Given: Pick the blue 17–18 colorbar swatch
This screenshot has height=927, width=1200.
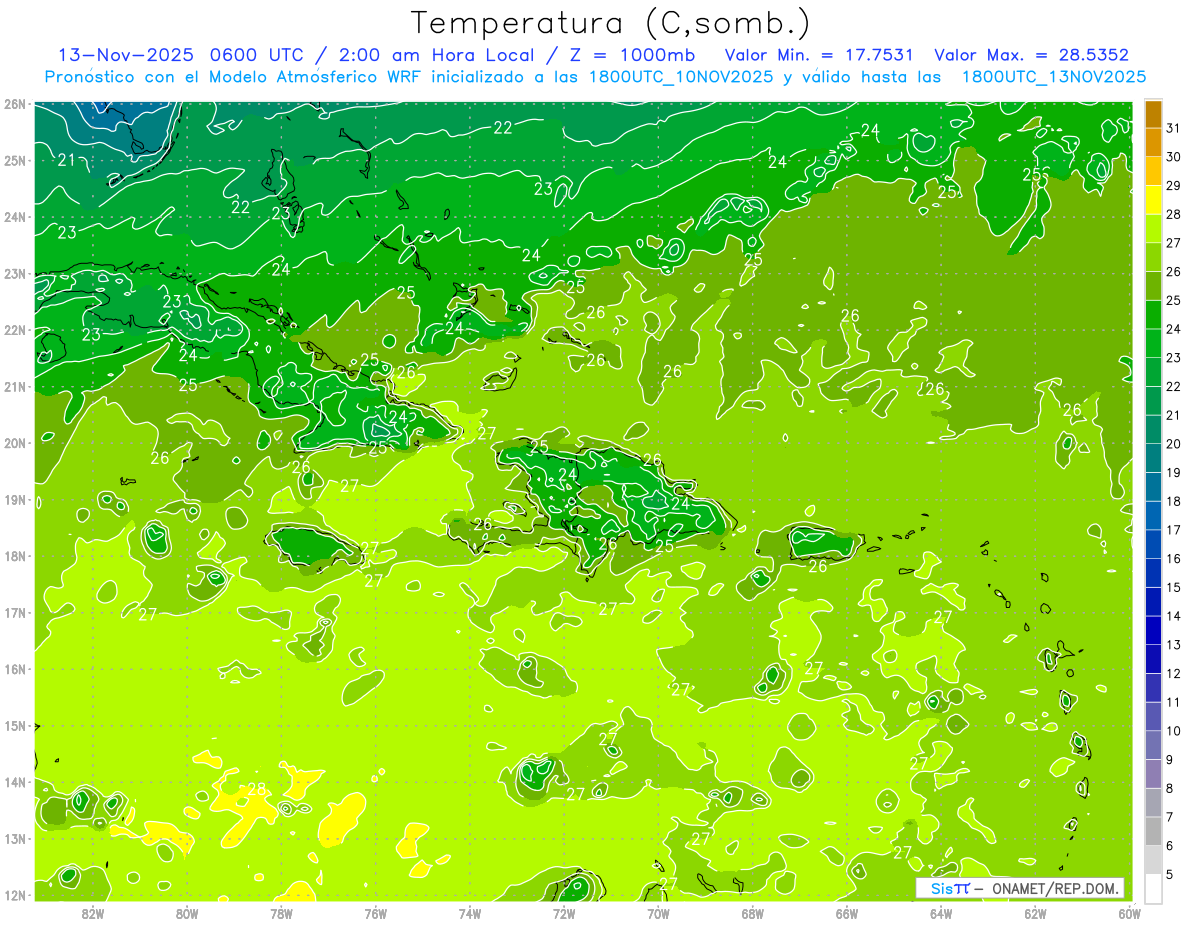Looking at the screenshot, I should click(1153, 515).
